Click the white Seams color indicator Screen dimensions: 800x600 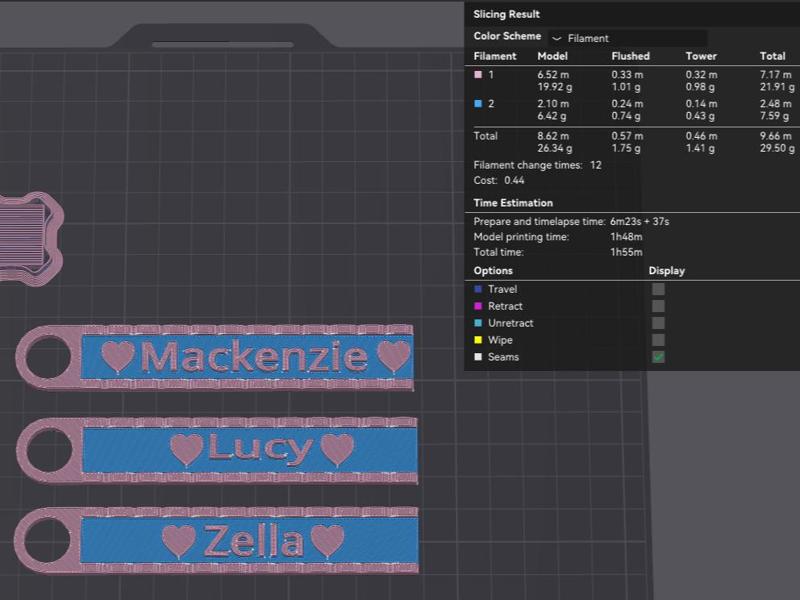click(477, 357)
